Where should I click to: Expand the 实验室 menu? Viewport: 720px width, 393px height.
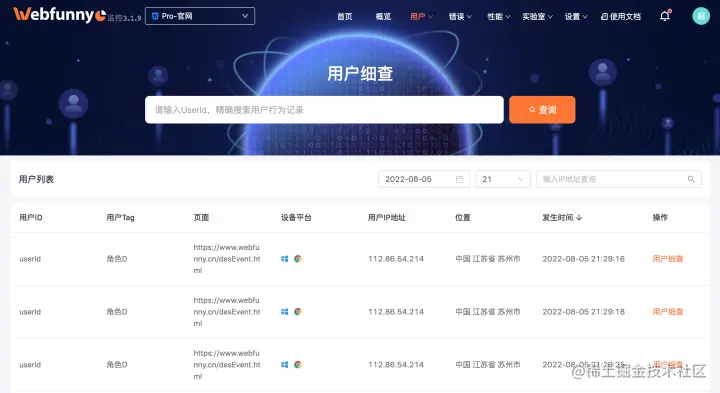537,17
